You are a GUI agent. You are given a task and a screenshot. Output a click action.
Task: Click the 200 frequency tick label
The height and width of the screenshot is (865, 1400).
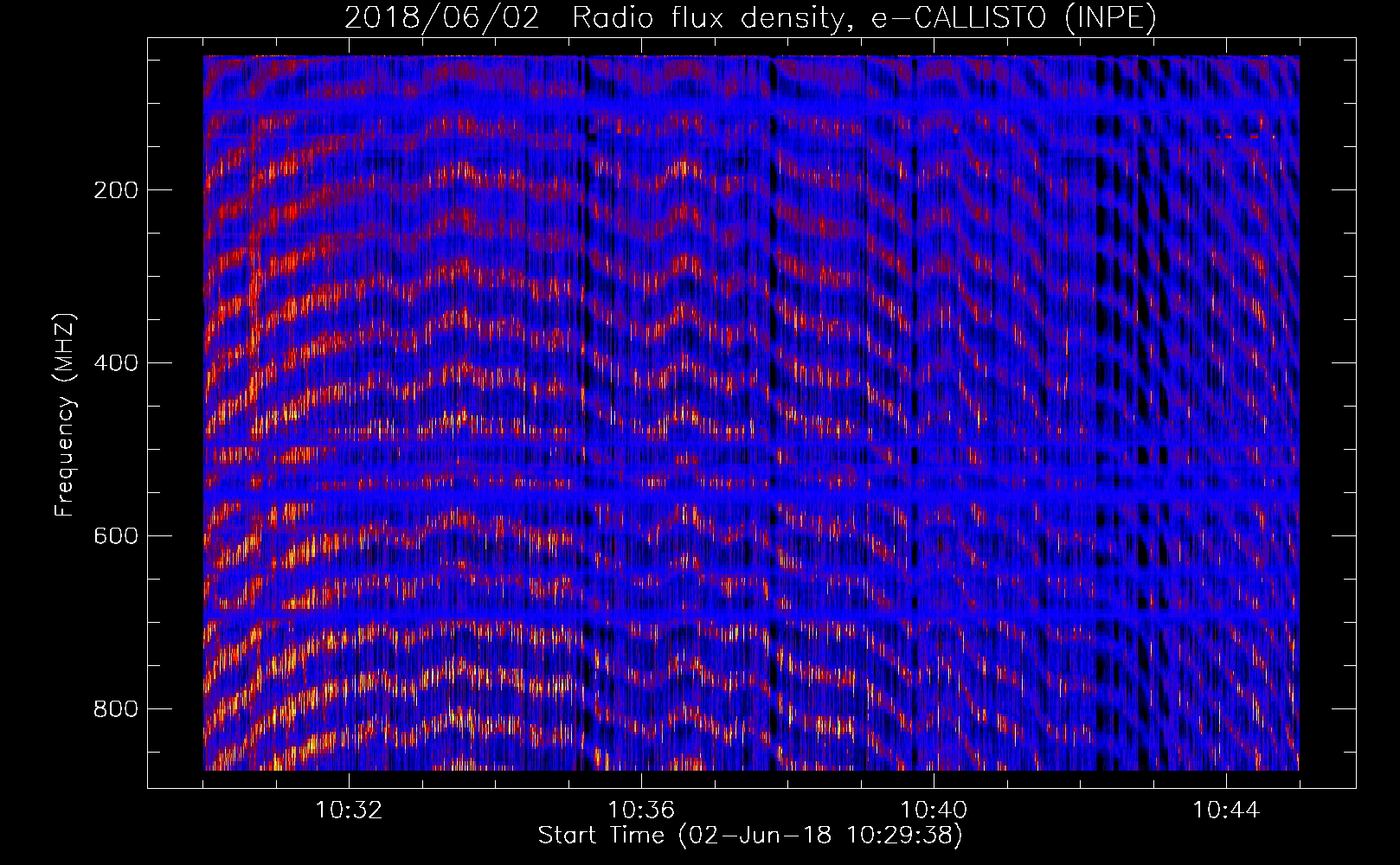click(116, 190)
